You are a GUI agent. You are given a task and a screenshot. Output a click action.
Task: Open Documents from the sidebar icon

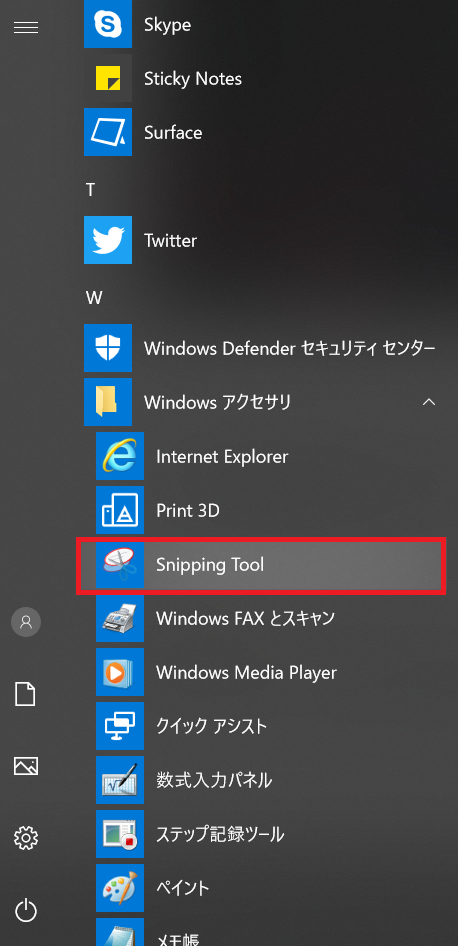point(25,694)
